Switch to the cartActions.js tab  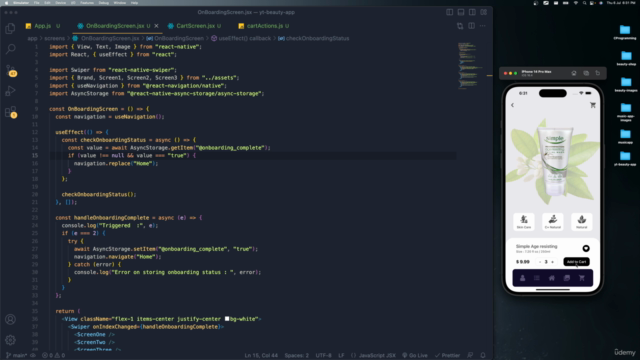click(264, 26)
